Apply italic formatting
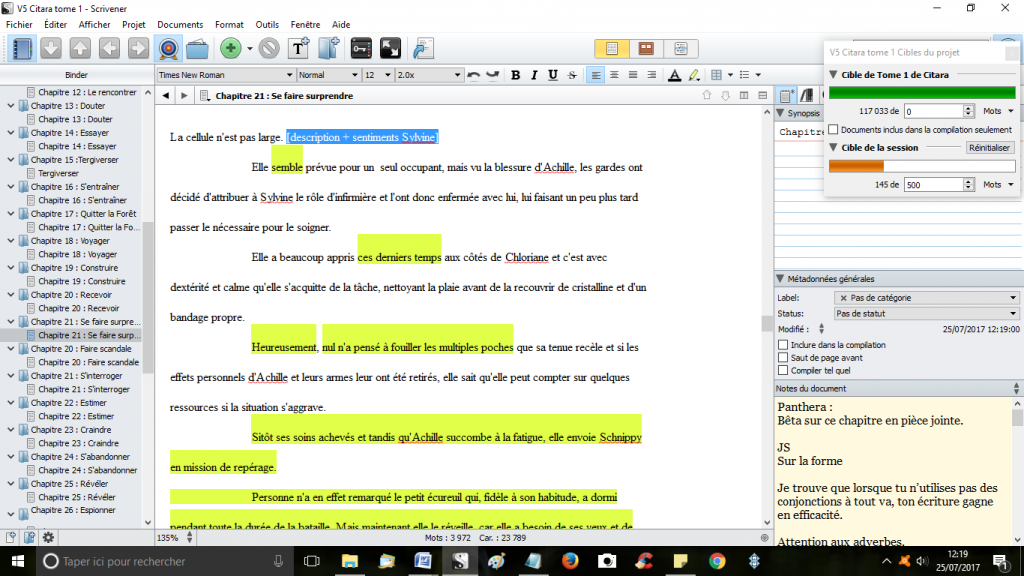The image size is (1024, 576). (534, 75)
